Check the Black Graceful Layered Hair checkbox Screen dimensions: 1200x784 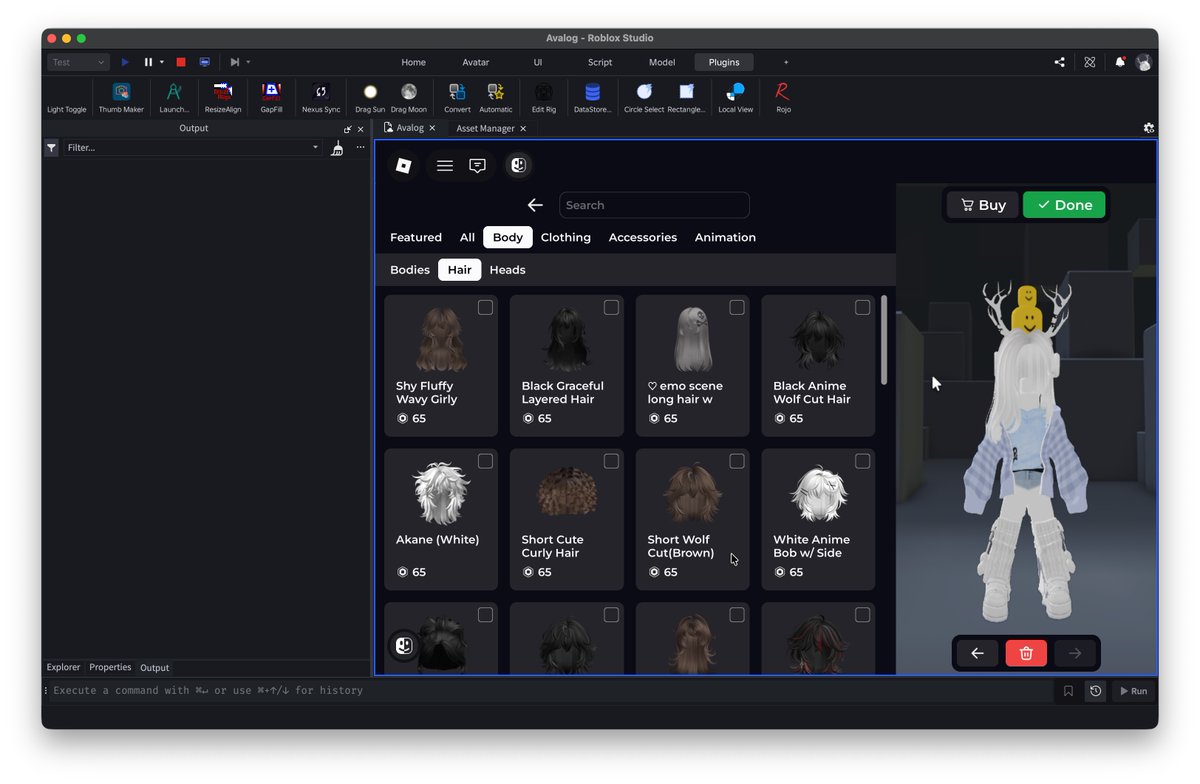[x=611, y=307]
